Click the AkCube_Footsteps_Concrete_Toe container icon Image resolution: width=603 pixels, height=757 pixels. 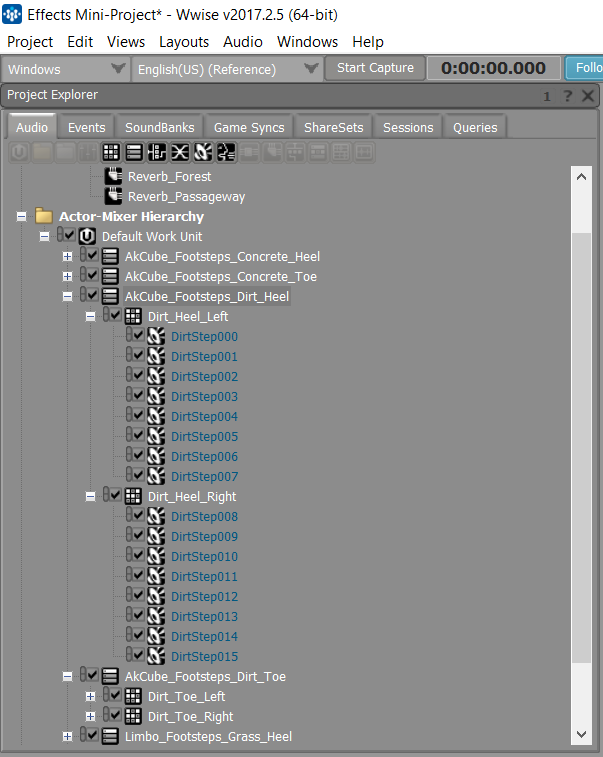(111, 276)
